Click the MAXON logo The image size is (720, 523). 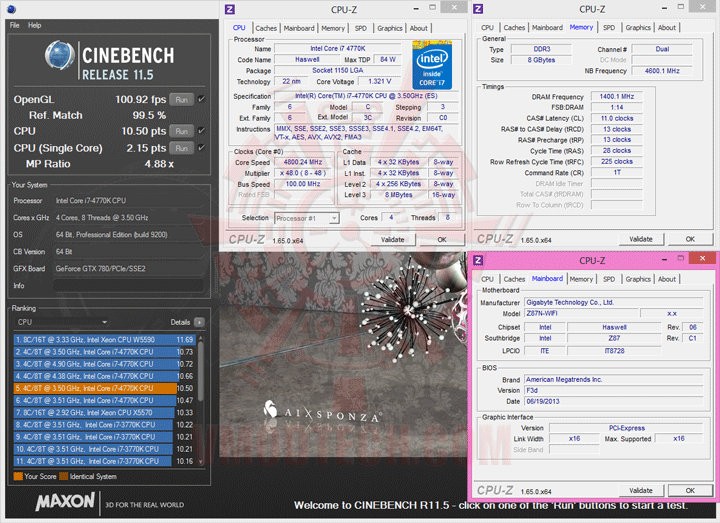click(65, 501)
